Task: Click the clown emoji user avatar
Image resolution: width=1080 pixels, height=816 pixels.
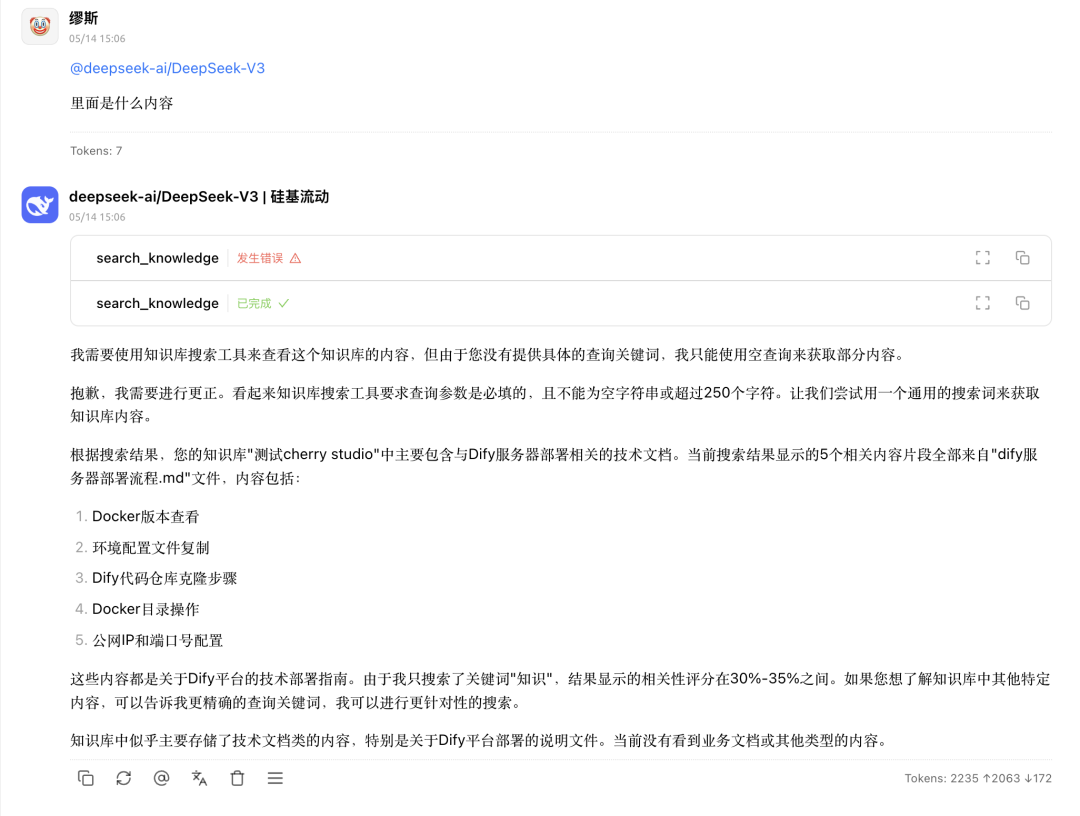Action: [40, 26]
